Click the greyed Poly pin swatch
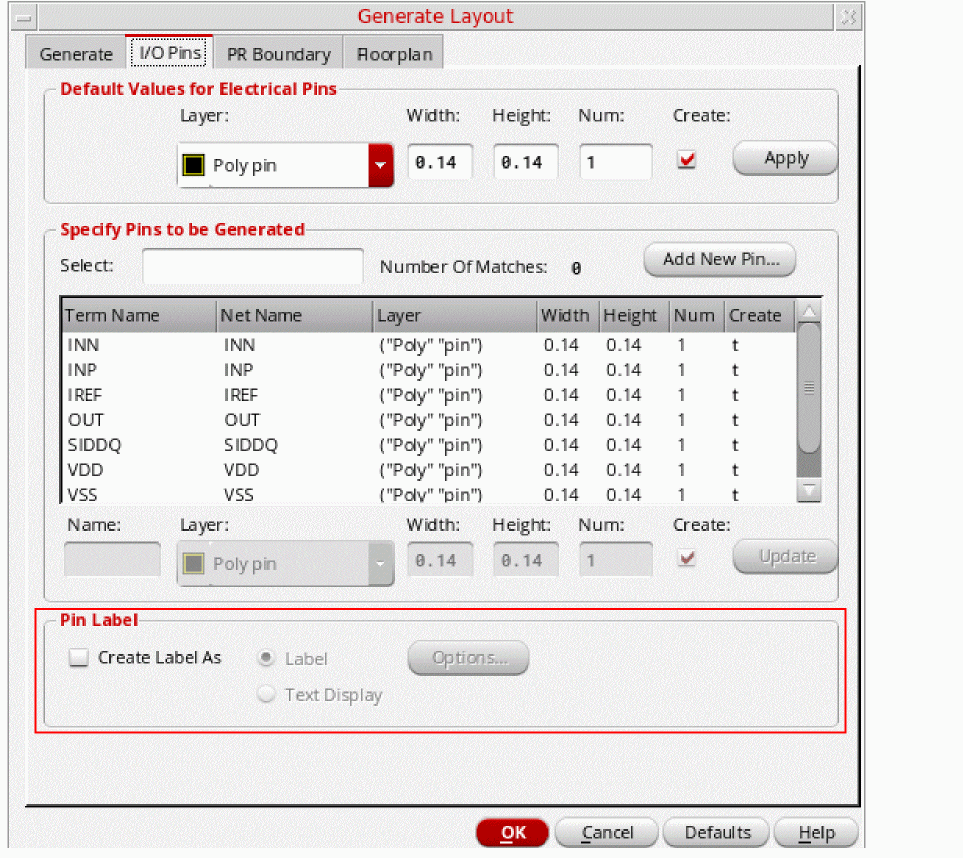Image resolution: width=963 pixels, height=858 pixels. click(x=193, y=563)
